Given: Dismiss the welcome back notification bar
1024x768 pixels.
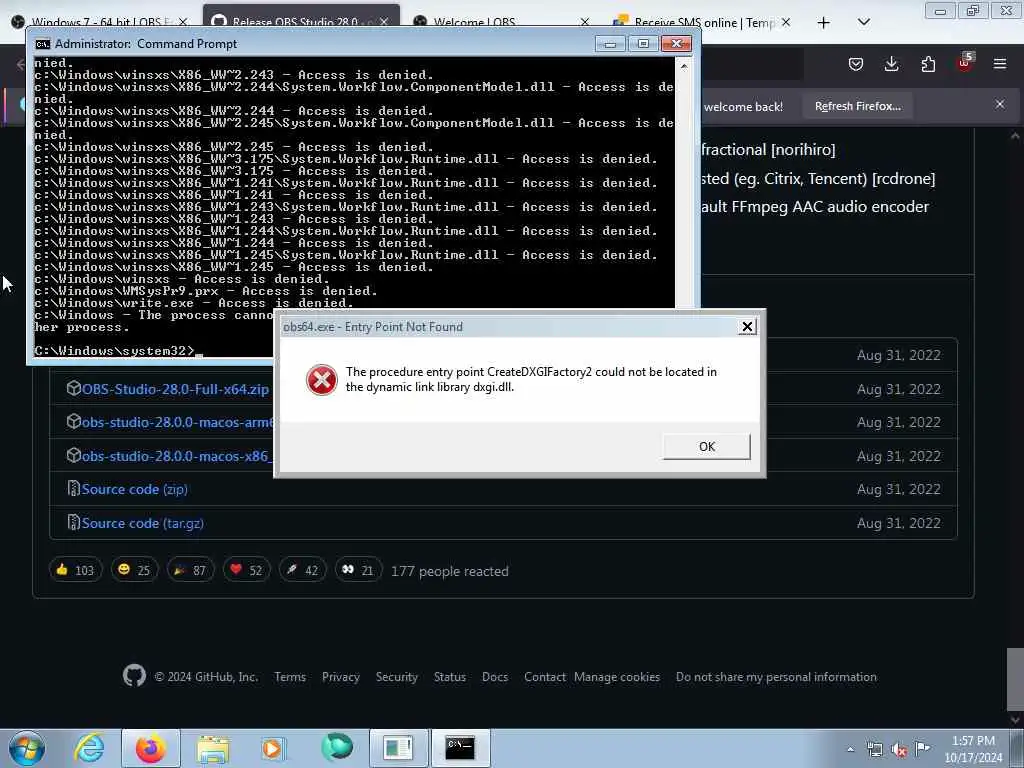Looking at the screenshot, I should (x=1000, y=104).
